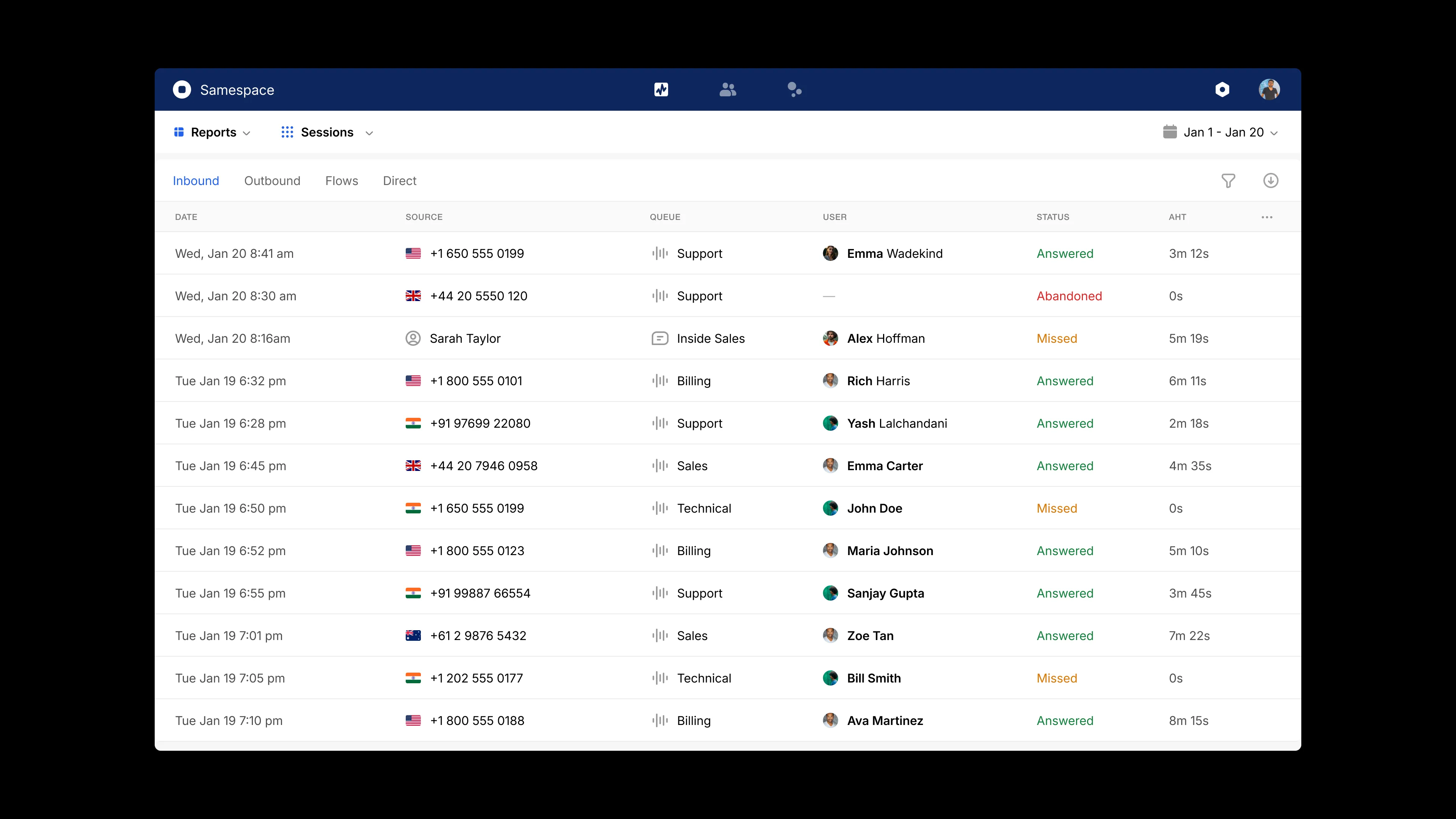Image resolution: width=1456 pixels, height=819 pixels.
Task: Click the teams/people icon in the navbar
Action: click(x=728, y=89)
